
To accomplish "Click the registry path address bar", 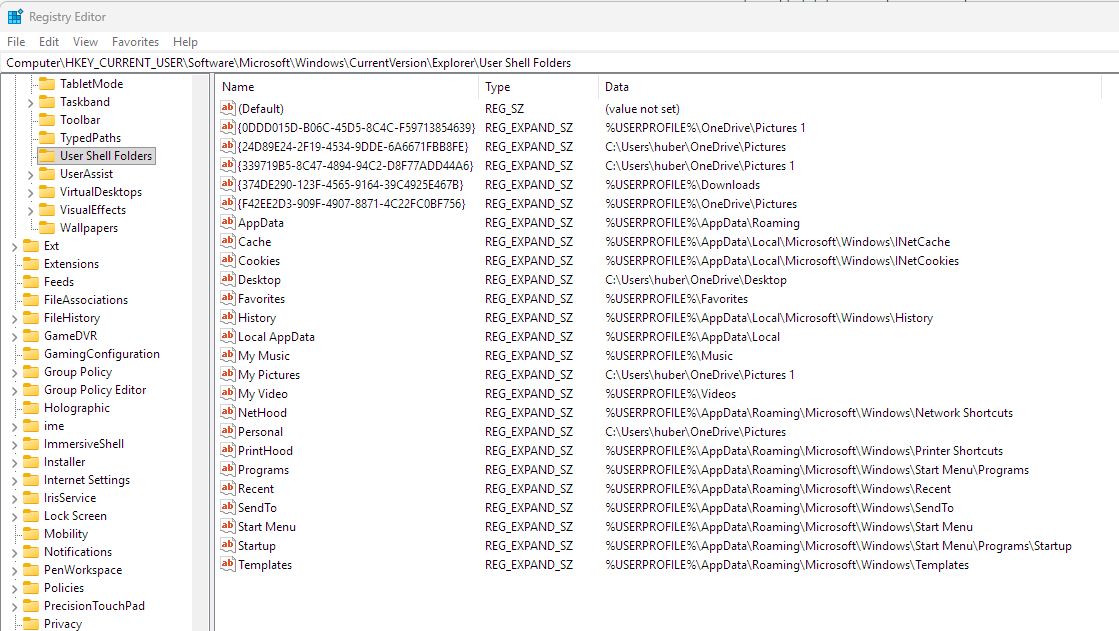I will click(560, 63).
